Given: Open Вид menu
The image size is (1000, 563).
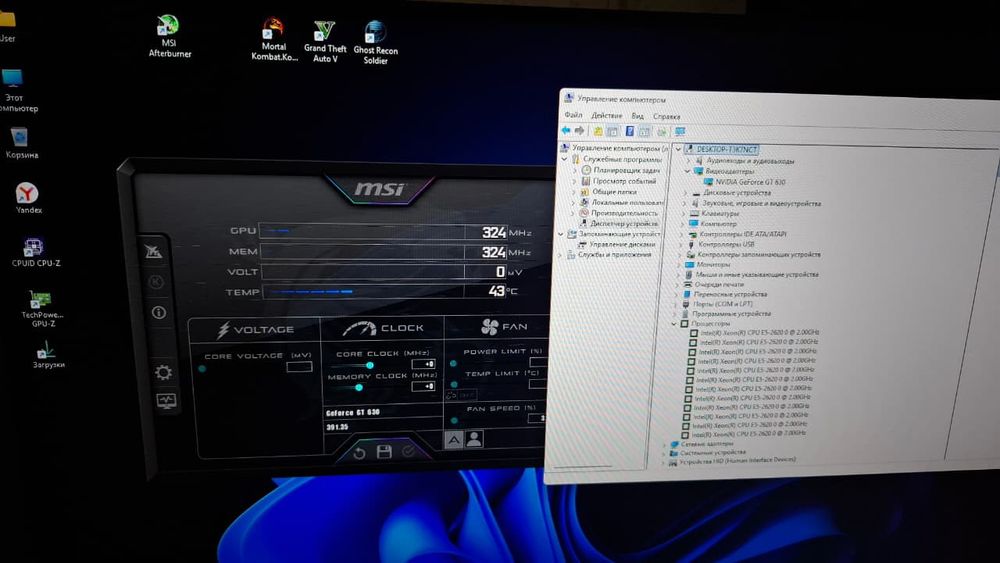Looking at the screenshot, I should pyautogui.click(x=637, y=116).
